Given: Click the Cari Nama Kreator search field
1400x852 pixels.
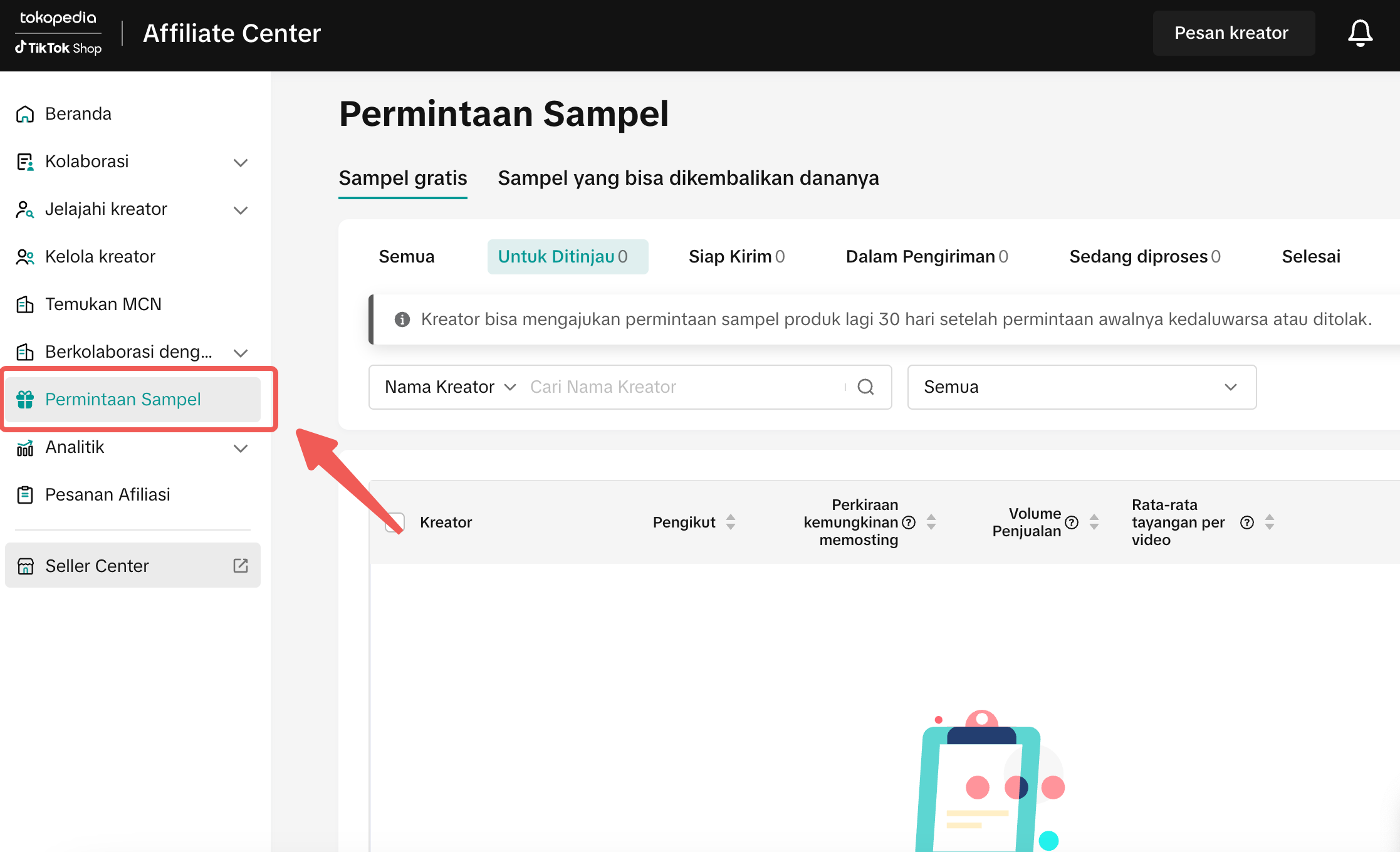Looking at the screenshot, I should (683, 387).
